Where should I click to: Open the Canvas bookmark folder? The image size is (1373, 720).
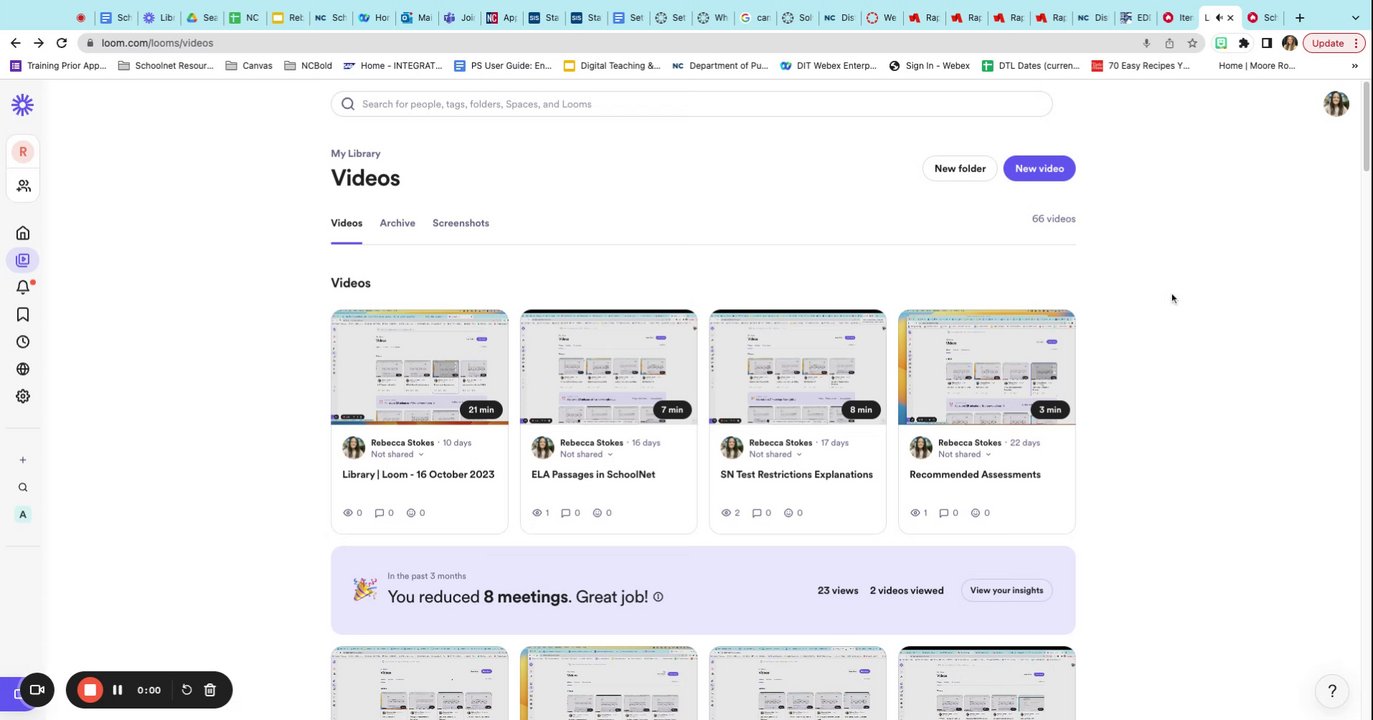[249, 66]
